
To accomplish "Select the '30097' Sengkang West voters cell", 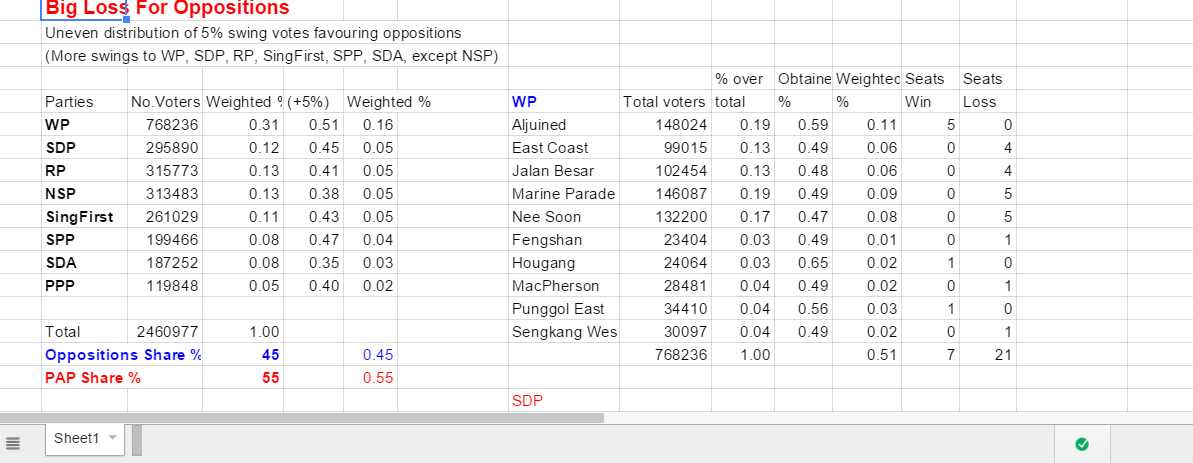I will (x=666, y=331).
